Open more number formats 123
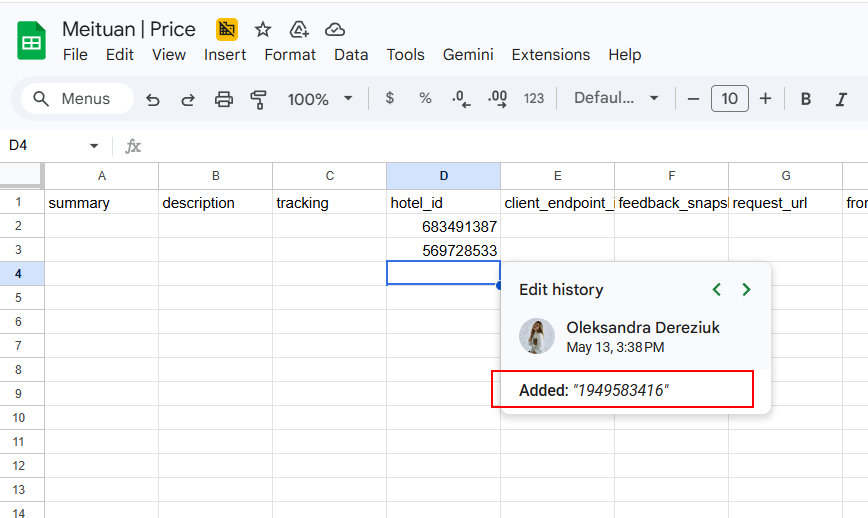Image resolution: width=868 pixels, height=518 pixels. click(534, 99)
